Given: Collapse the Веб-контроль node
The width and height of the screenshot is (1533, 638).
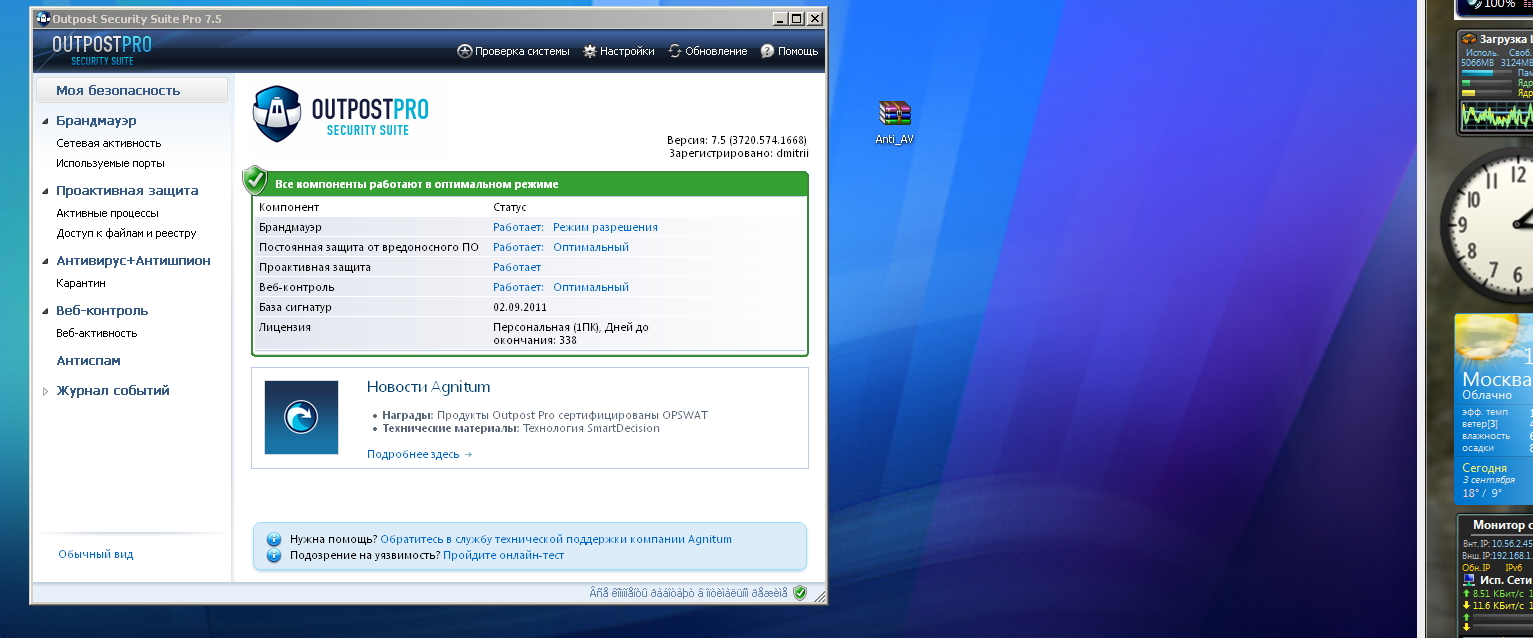Looking at the screenshot, I should [45, 311].
